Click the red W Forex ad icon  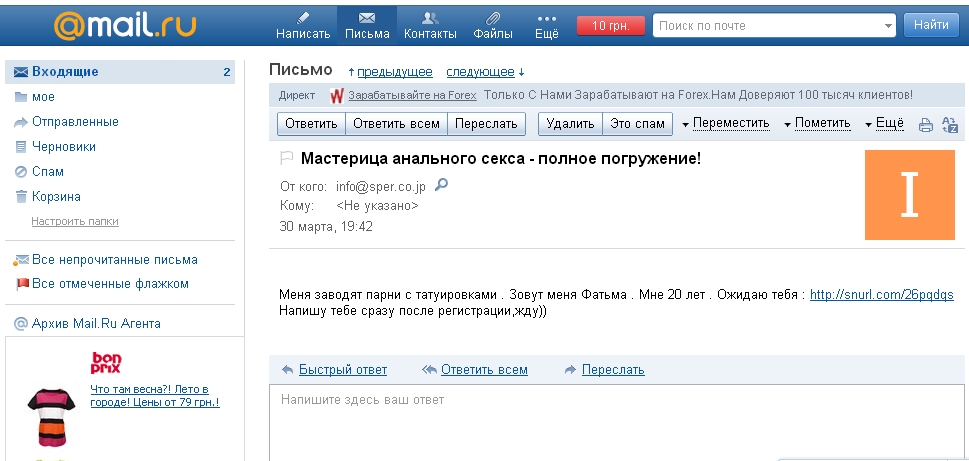click(x=337, y=96)
